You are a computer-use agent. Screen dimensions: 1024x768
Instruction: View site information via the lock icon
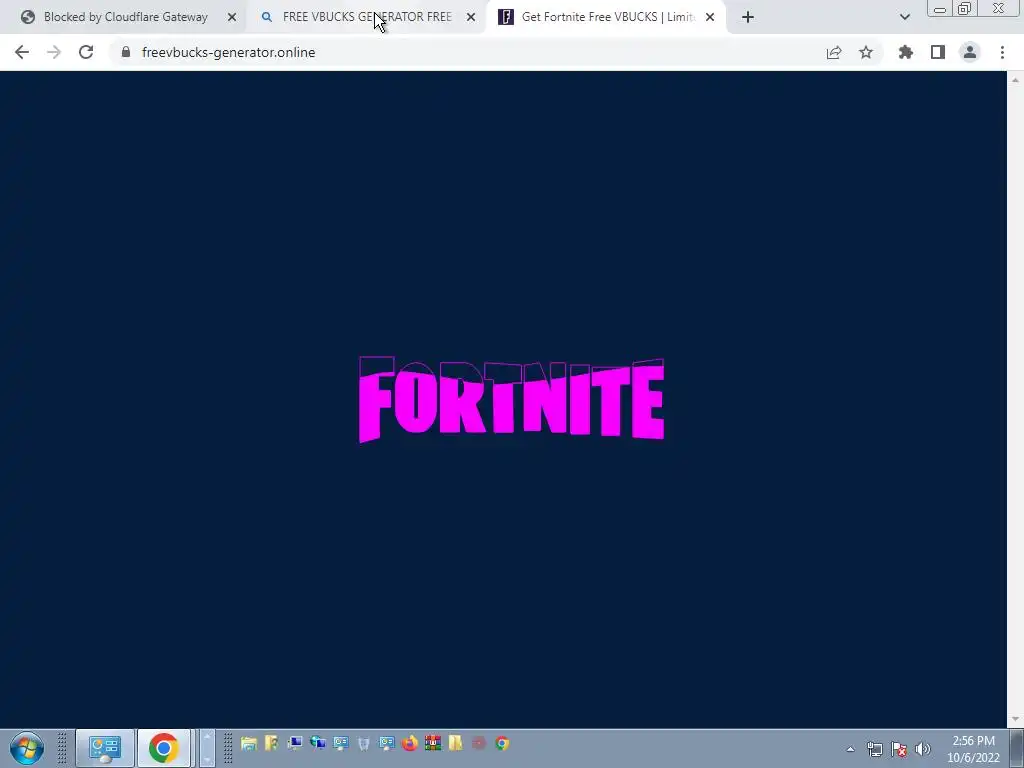point(126,52)
